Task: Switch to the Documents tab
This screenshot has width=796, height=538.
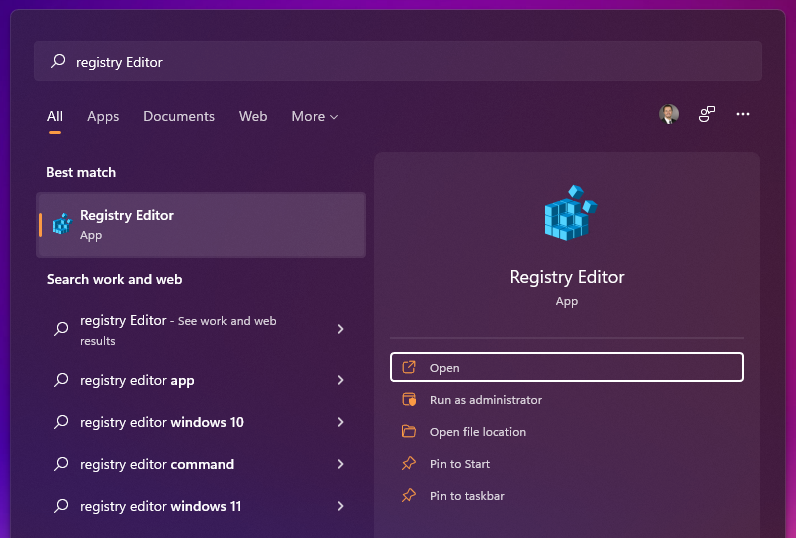Action: coord(179,116)
